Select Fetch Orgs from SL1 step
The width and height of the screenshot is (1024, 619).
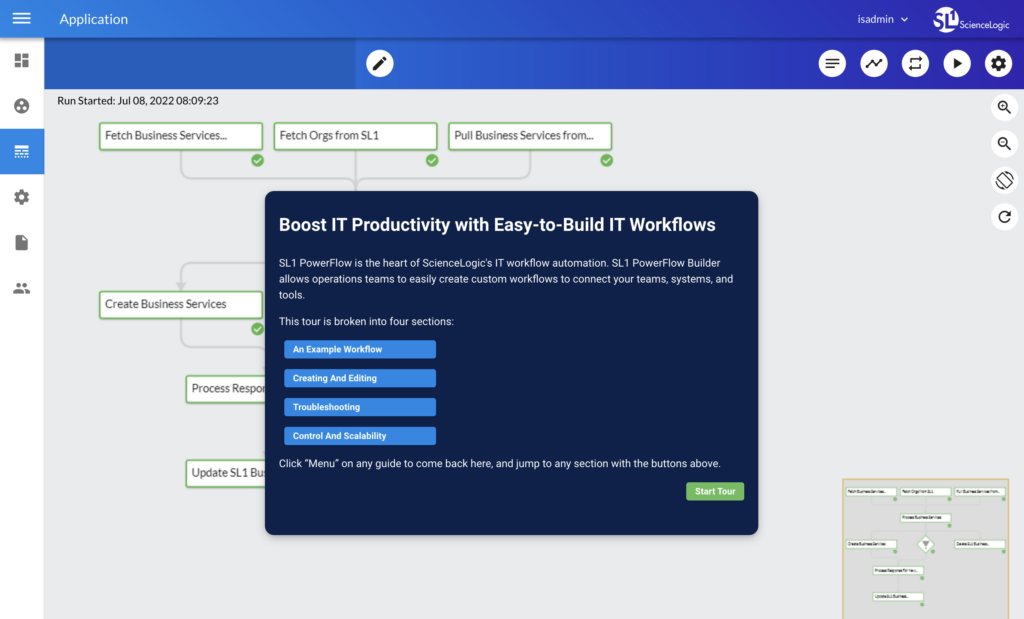click(x=355, y=136)
